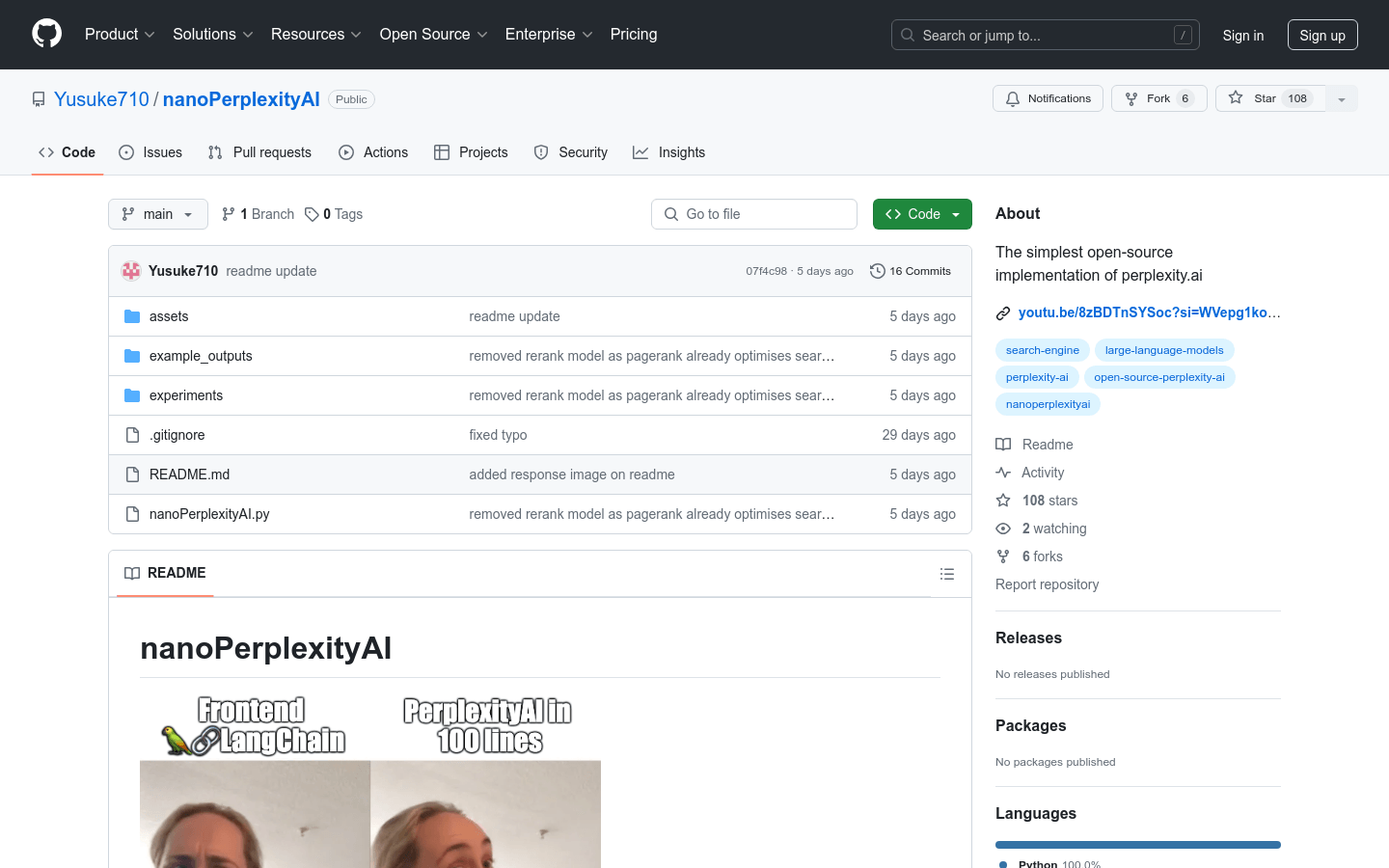Image resolution: width=1389 pixels, height=868 pixels.
Task: Open the Solutions dropdown menu
Action: pos(213,35)
